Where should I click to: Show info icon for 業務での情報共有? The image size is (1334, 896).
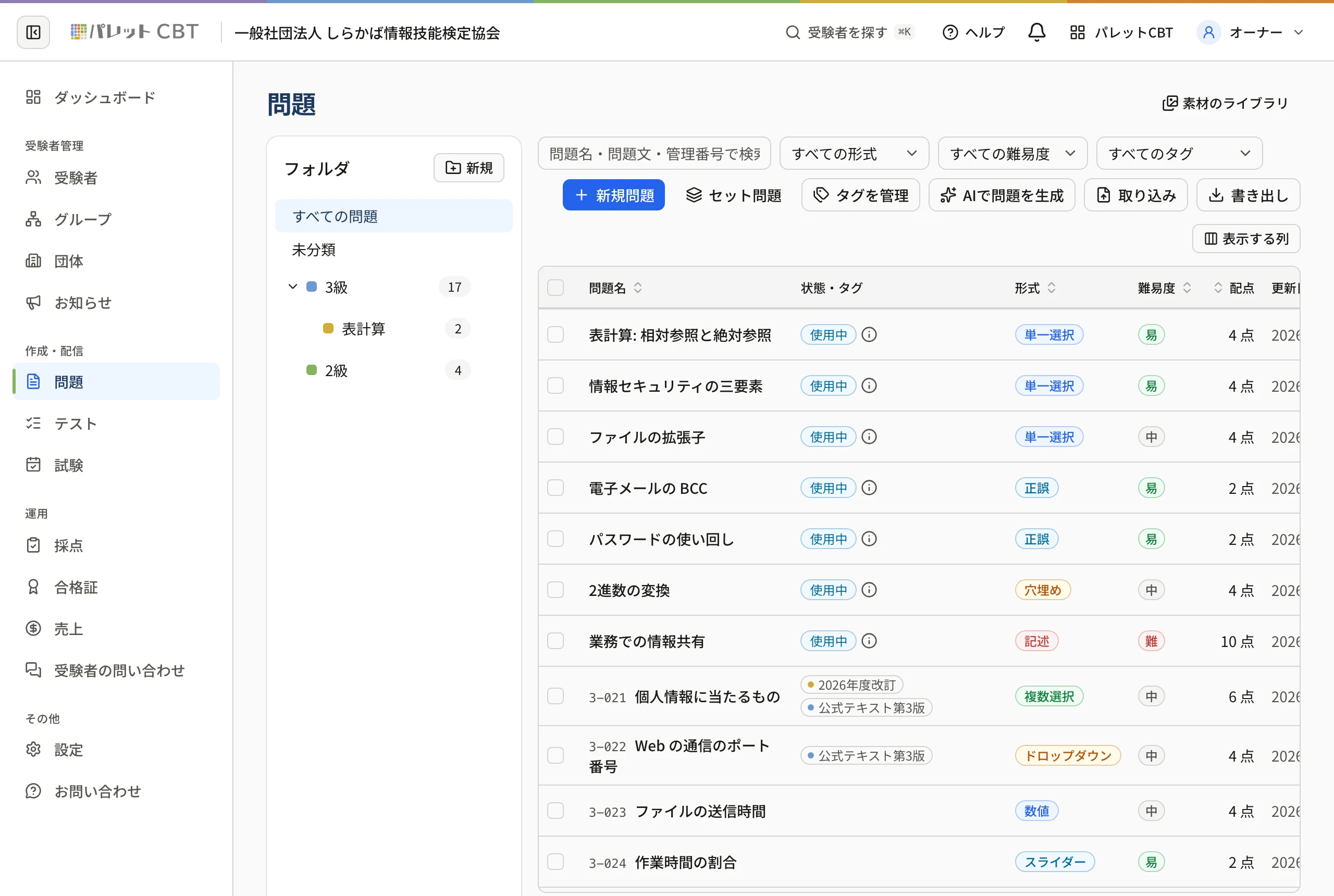click(869, 641)
